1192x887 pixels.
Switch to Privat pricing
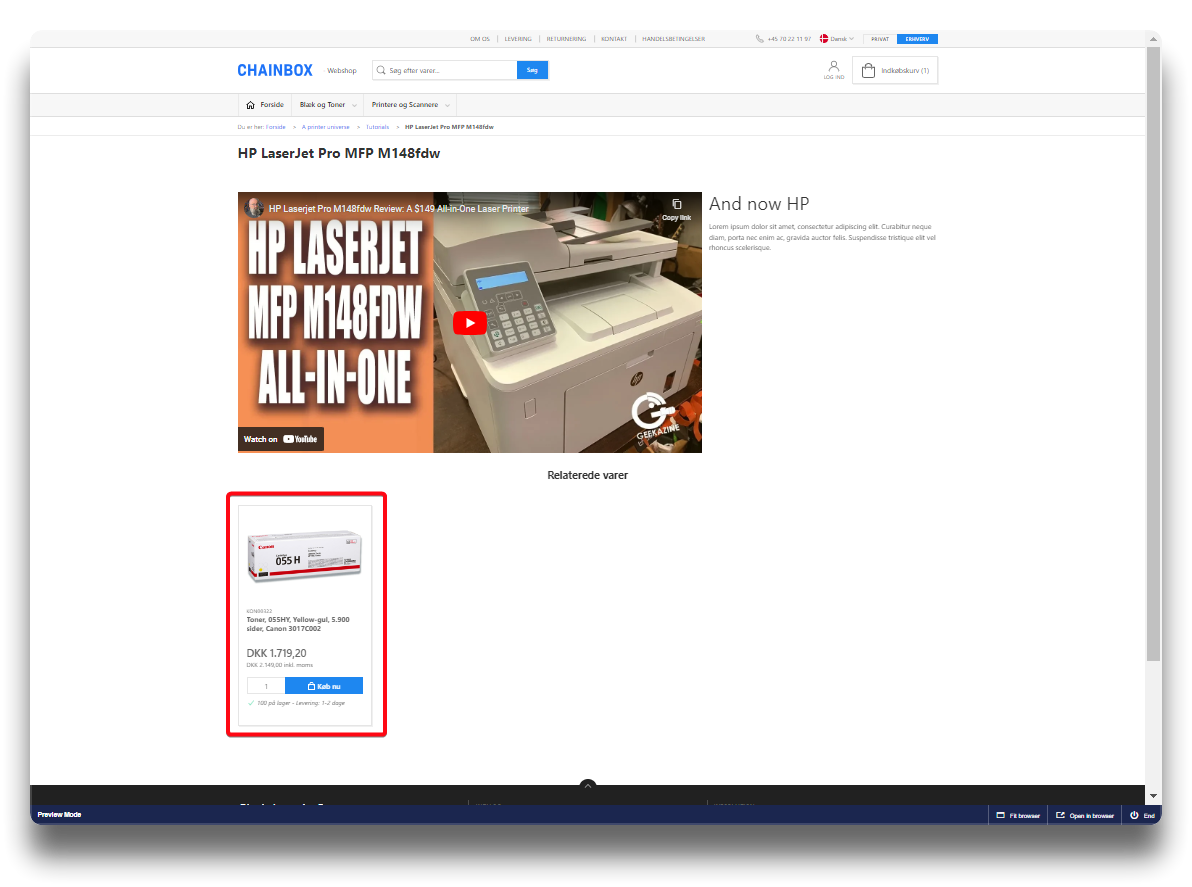(880, 39)
